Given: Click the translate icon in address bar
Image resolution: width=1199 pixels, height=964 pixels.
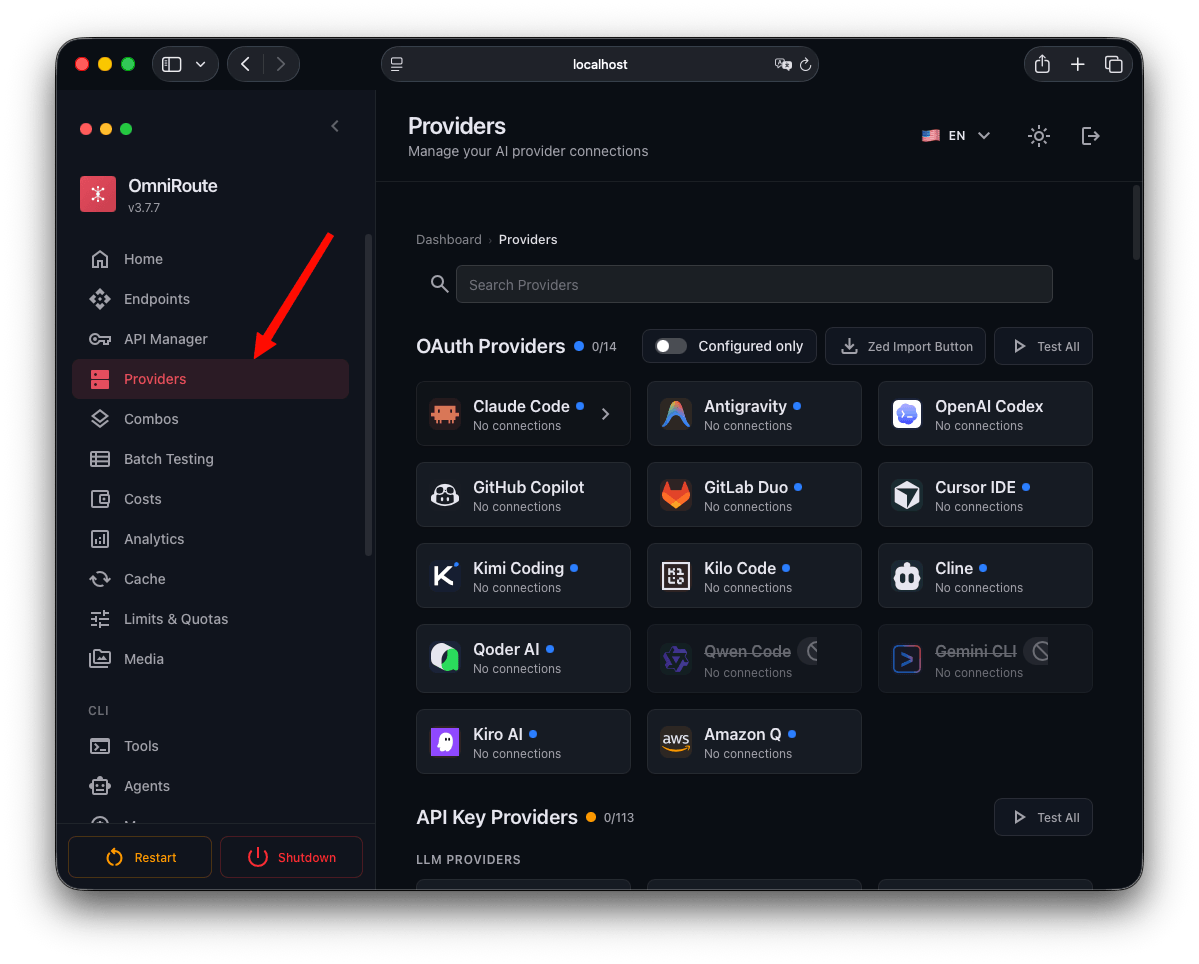Looking at the screenshot, I should 782,64.
